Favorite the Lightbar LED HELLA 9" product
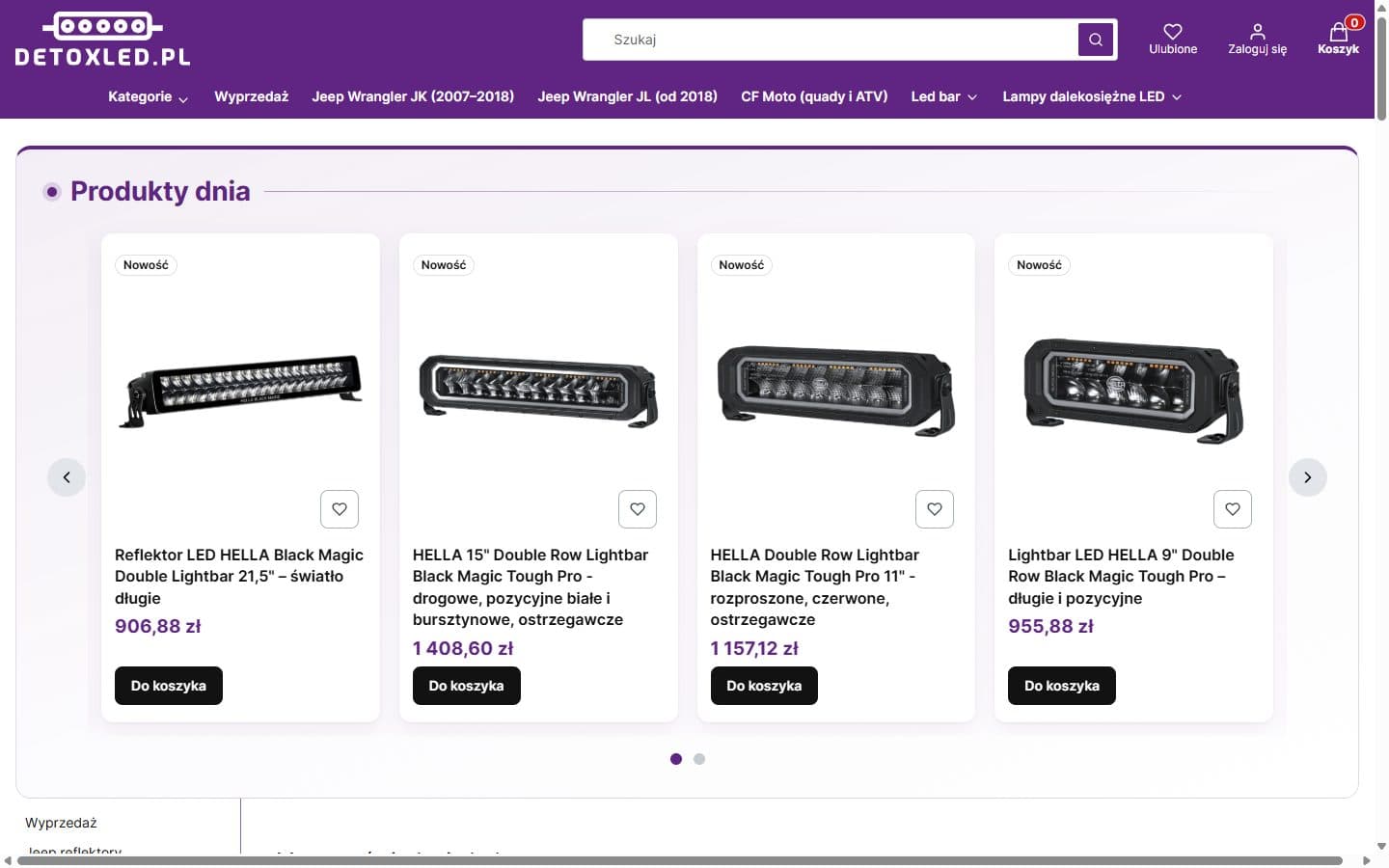This screenshot has height=868, width=1389. pyautogui.click(x=1233, y=509)
